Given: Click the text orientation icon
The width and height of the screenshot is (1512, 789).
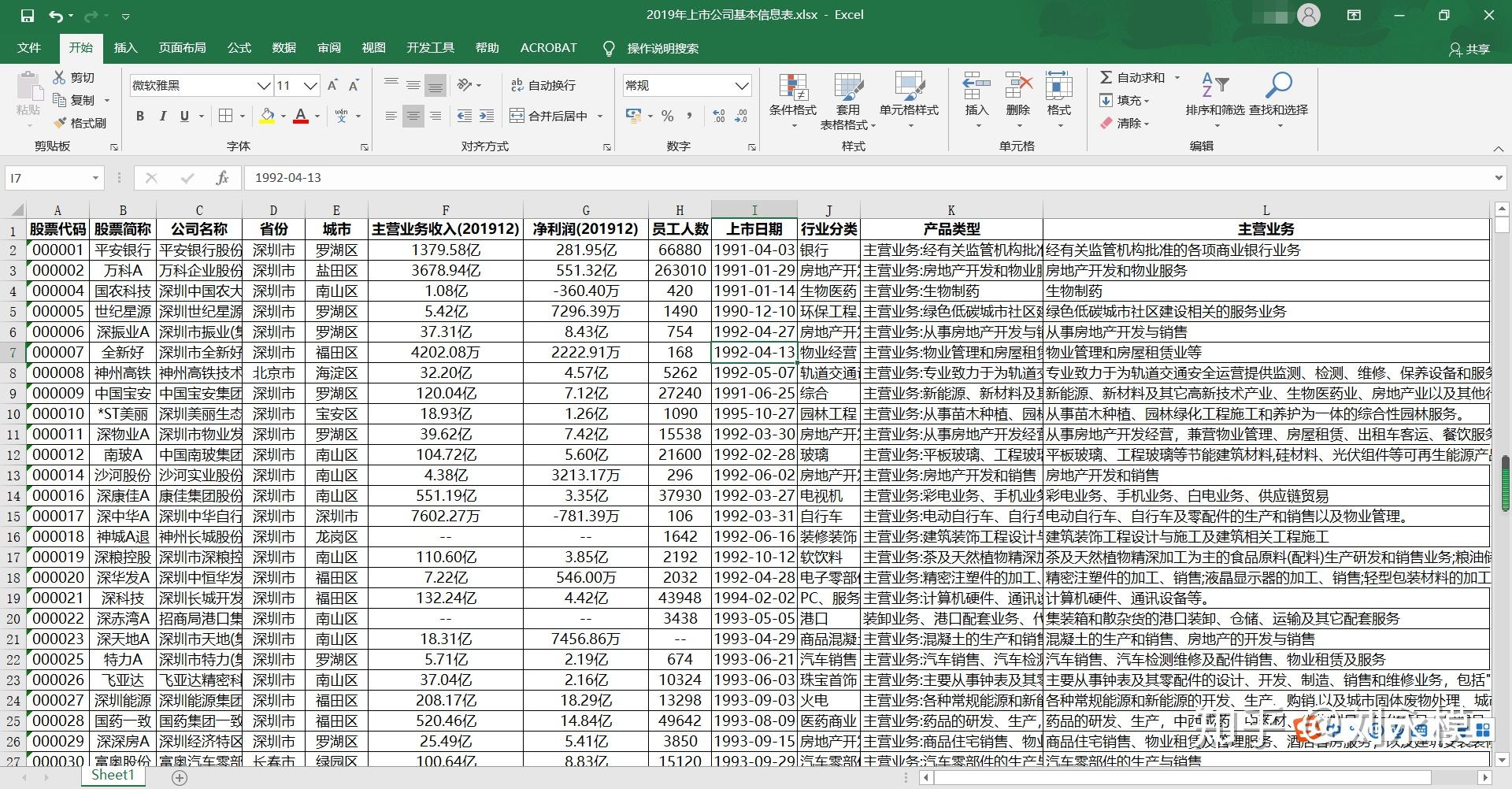Looking at the screenshot, I should 465,85.
